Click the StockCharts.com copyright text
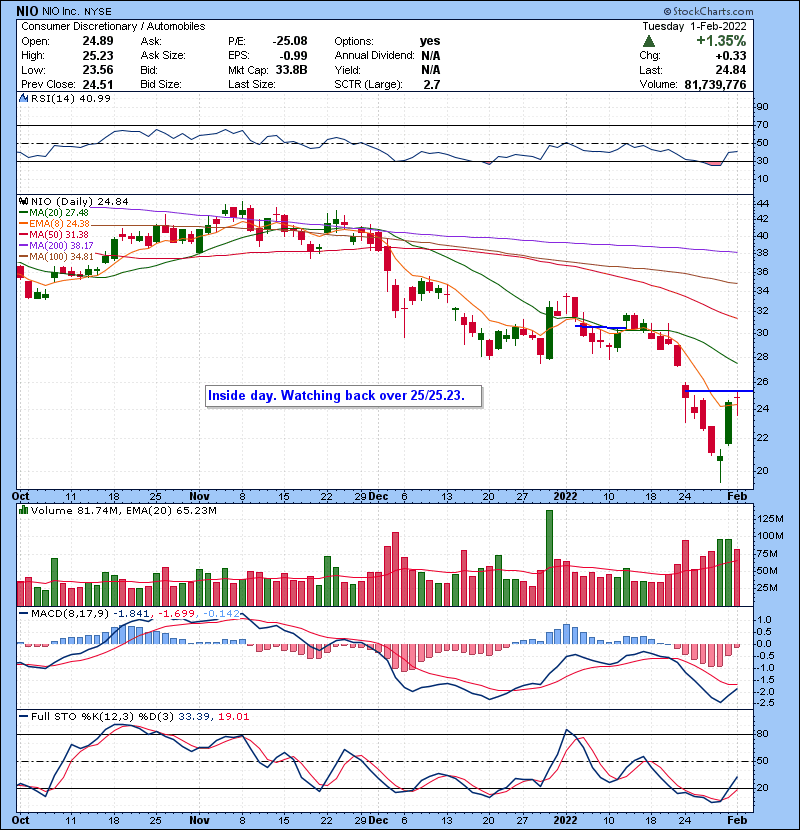Screen dimensions: 800x830 tap(708, 11)
